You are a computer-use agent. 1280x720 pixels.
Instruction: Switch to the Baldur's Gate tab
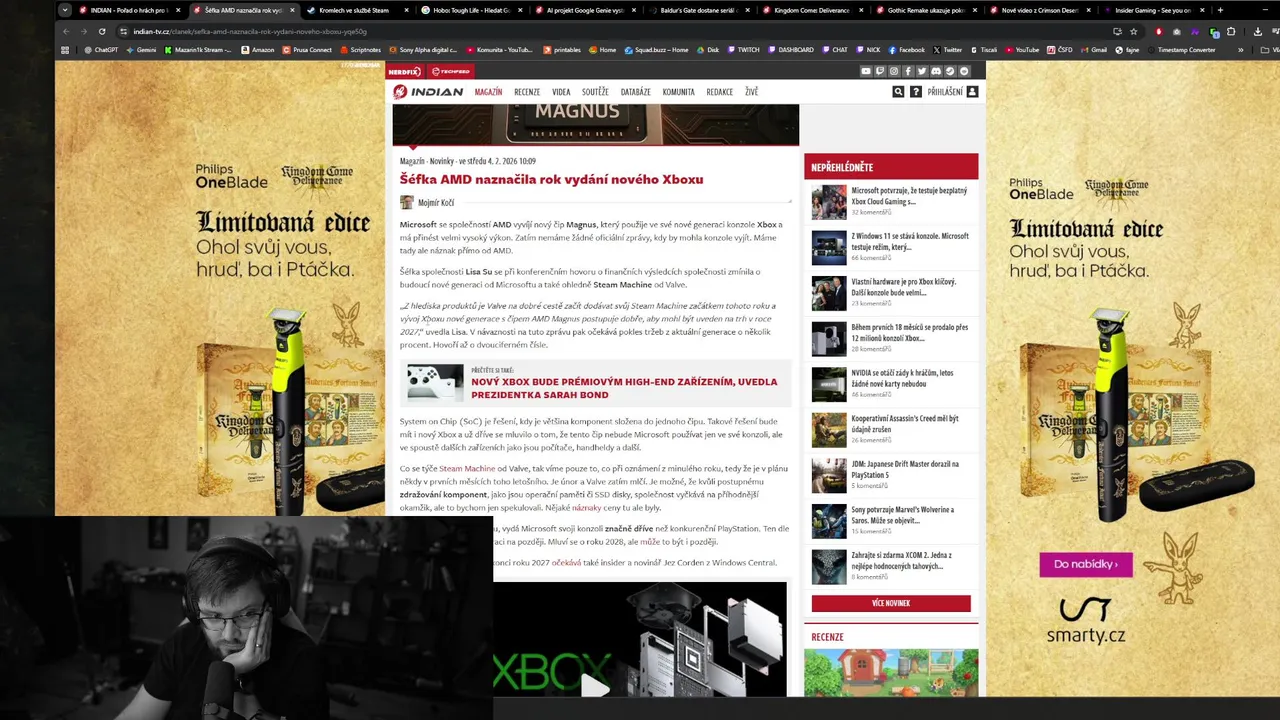pos(696,10)
